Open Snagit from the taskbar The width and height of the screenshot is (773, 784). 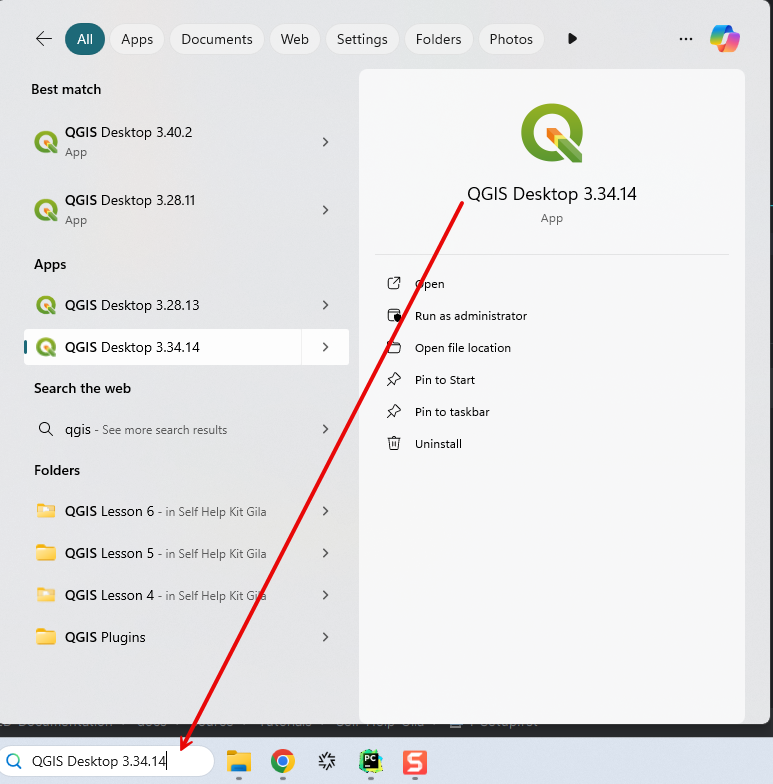415,762
